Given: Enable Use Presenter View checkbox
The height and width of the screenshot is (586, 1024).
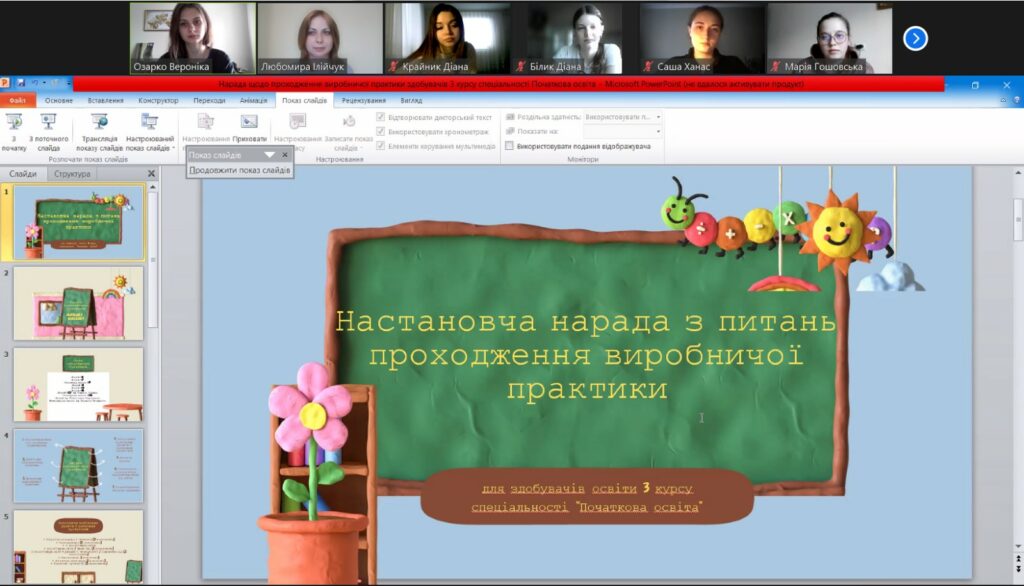Looking at the screenshot, I should pyautogui.click(x=510, y=145).
